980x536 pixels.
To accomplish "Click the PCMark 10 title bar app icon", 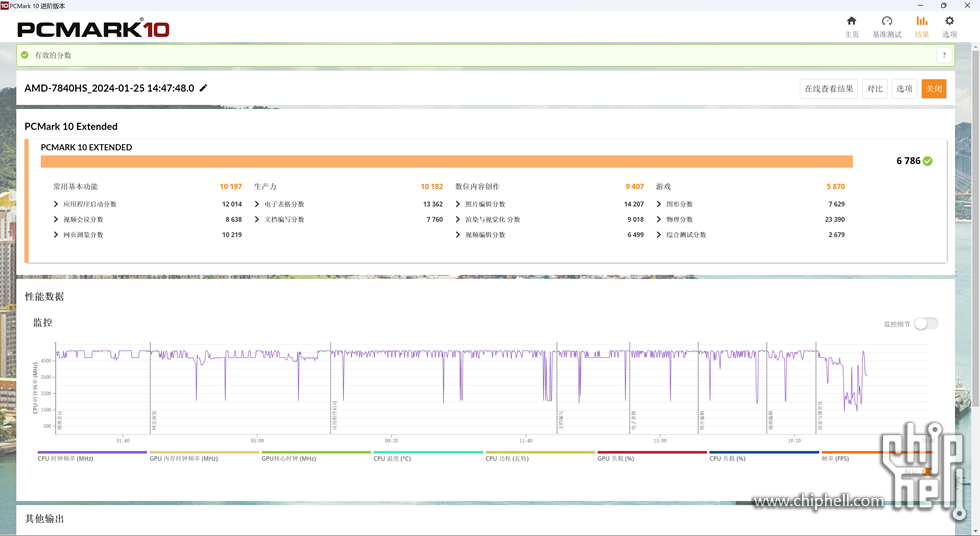I will tap(4, 5).
